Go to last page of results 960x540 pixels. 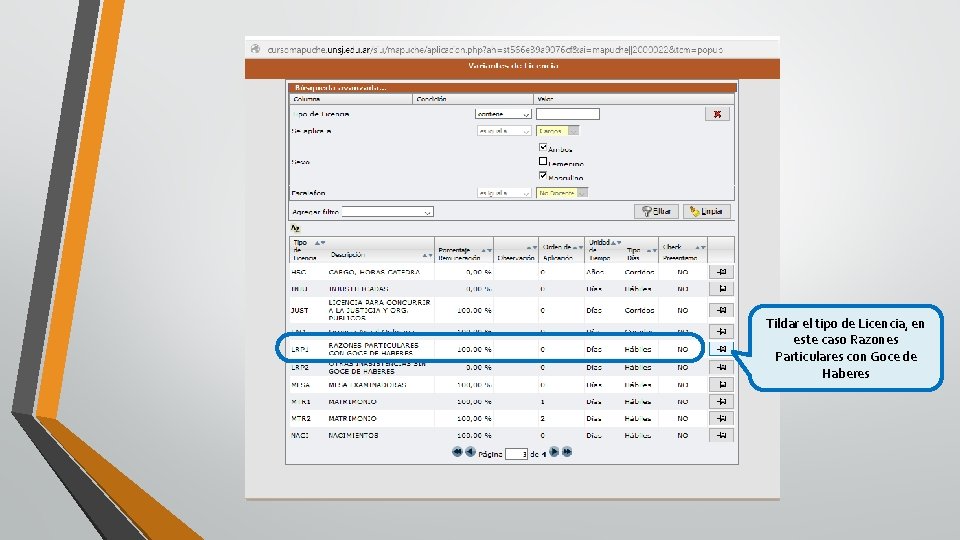(x=567, y=452)
